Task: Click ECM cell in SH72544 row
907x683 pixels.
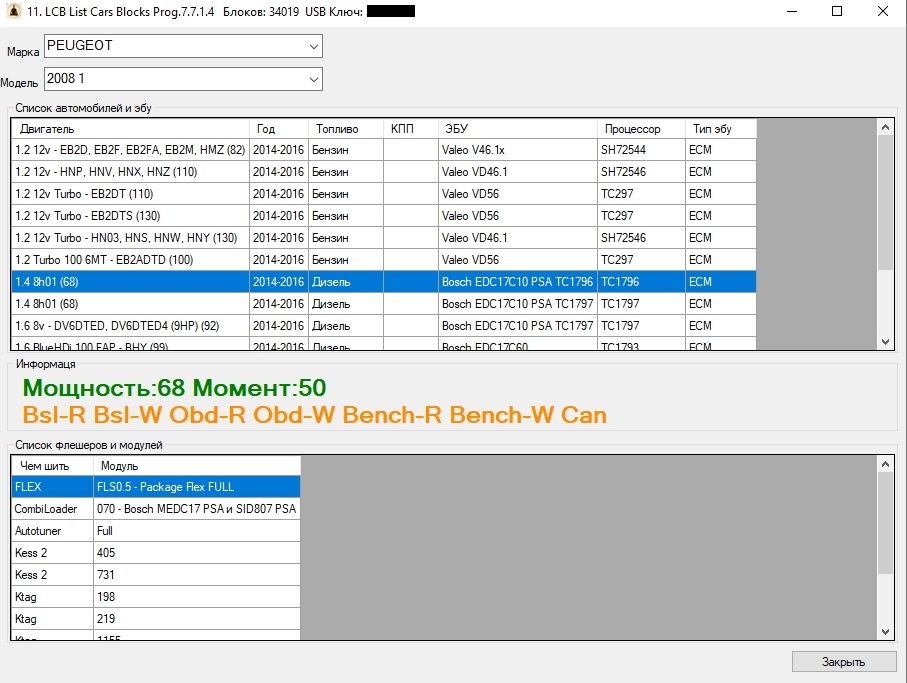Action: 721,150
